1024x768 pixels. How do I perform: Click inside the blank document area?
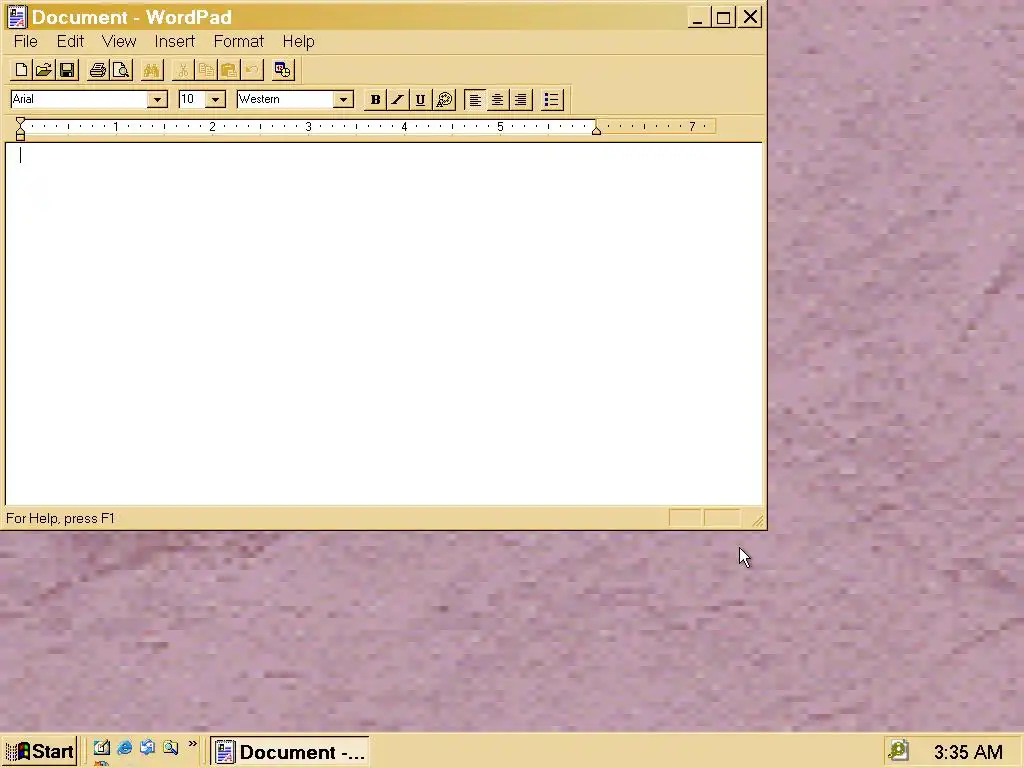coord(384,324)
